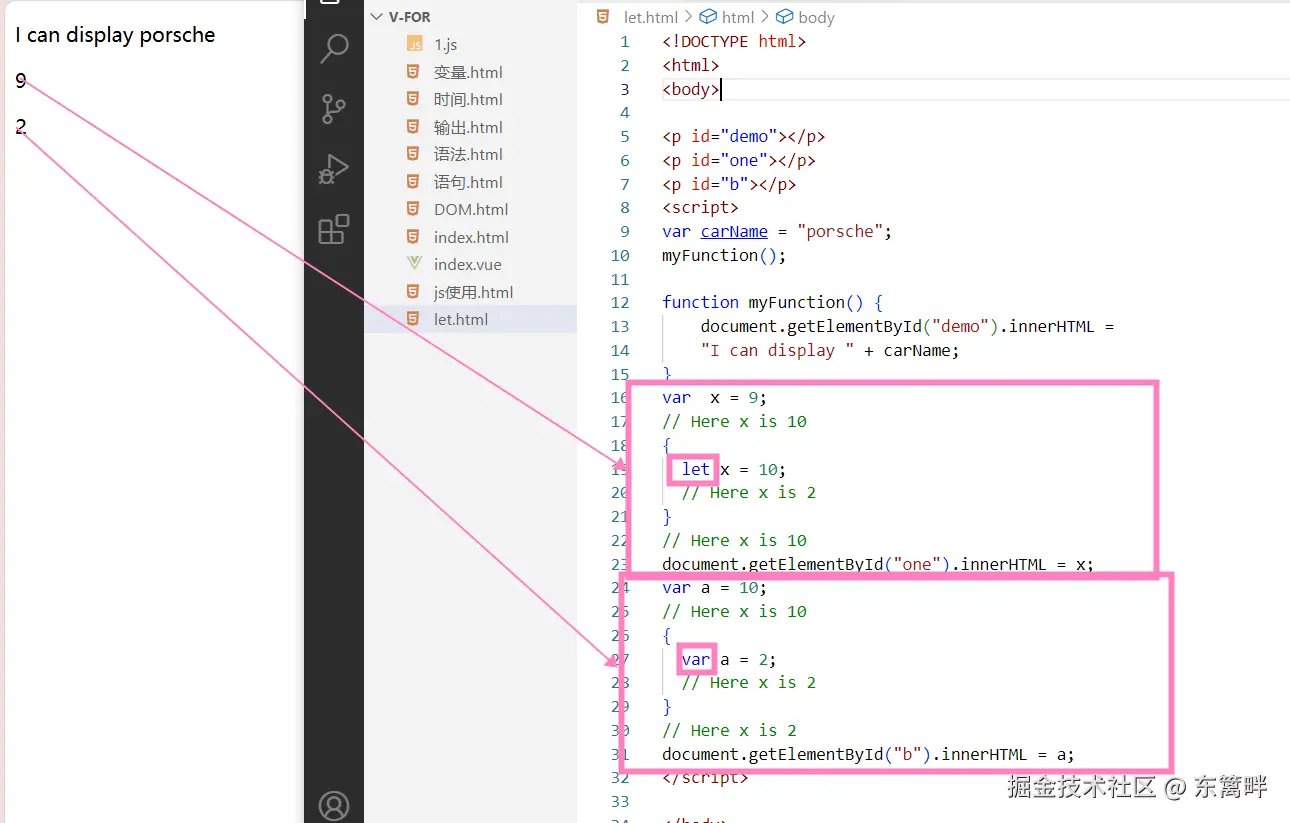Click the 1.js JavaScript file icon
1290x823 pixels.
(414, 45)
